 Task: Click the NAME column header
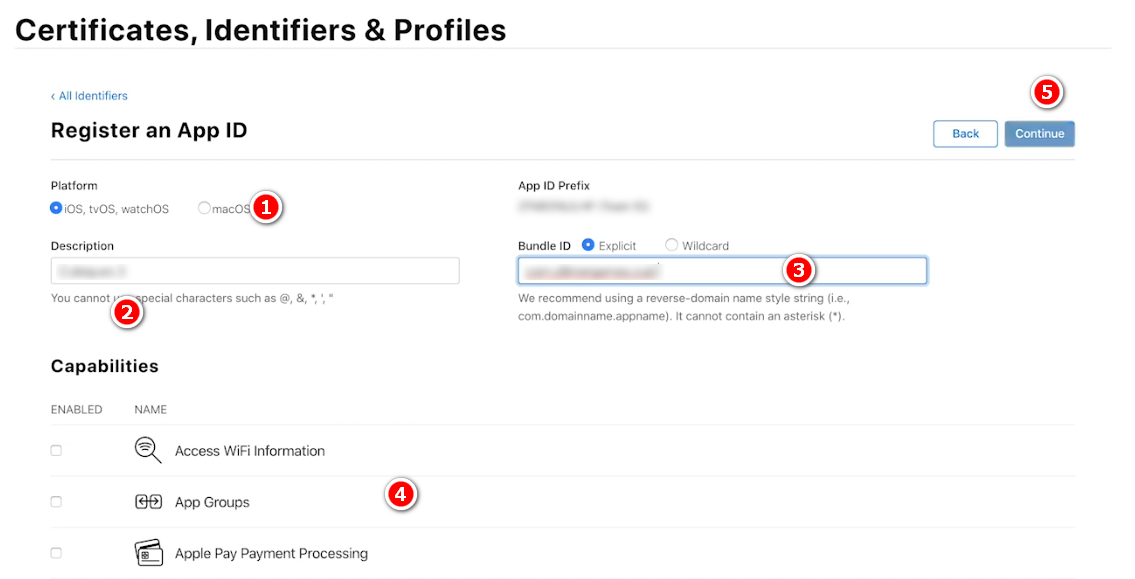[x=150, y=409]
